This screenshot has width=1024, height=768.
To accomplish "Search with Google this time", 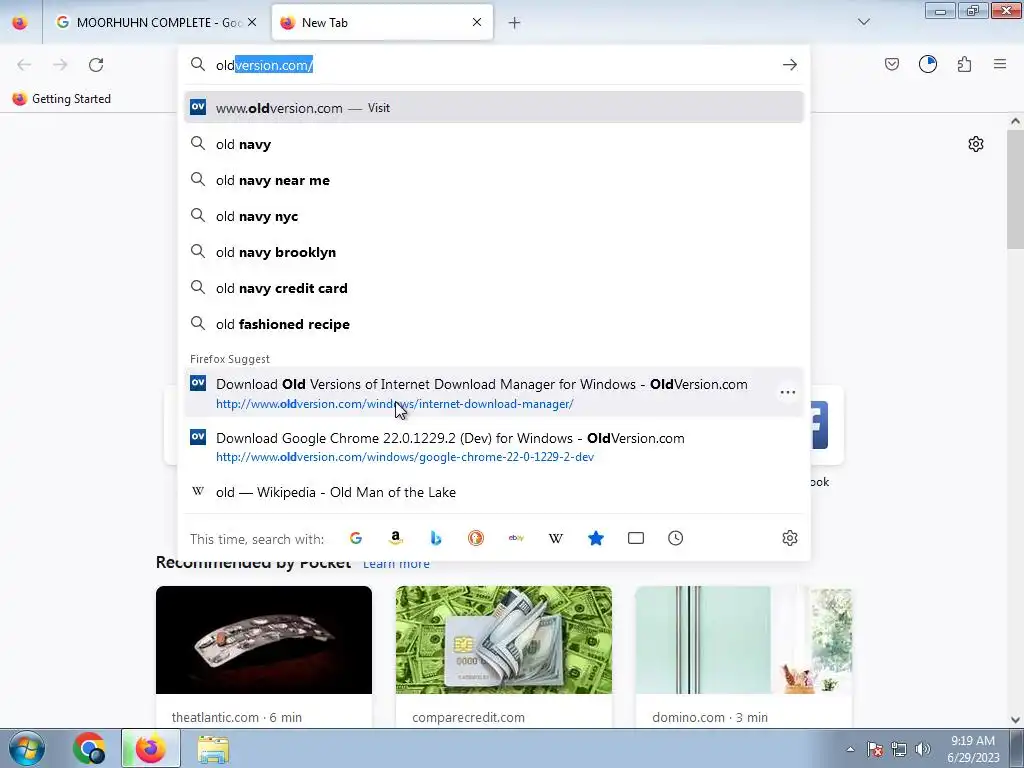I will click(x=356, y=538).
